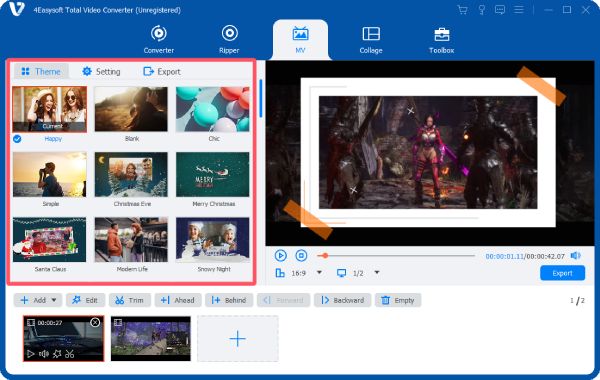Select the Happy theme thumbnail
This screenshot has width=600, height=380.
[x=49, y=109]
